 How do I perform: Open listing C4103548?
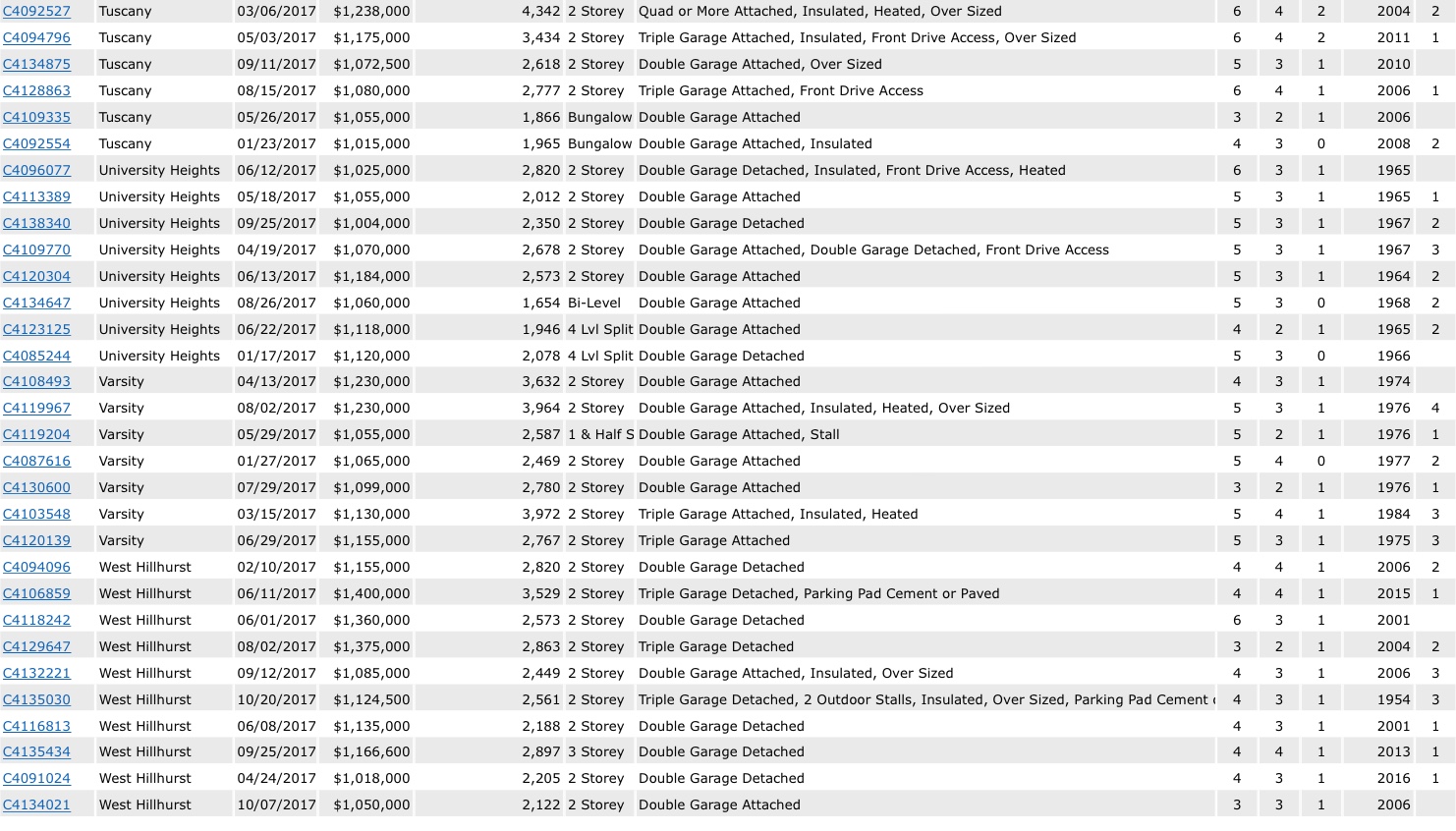36,515
